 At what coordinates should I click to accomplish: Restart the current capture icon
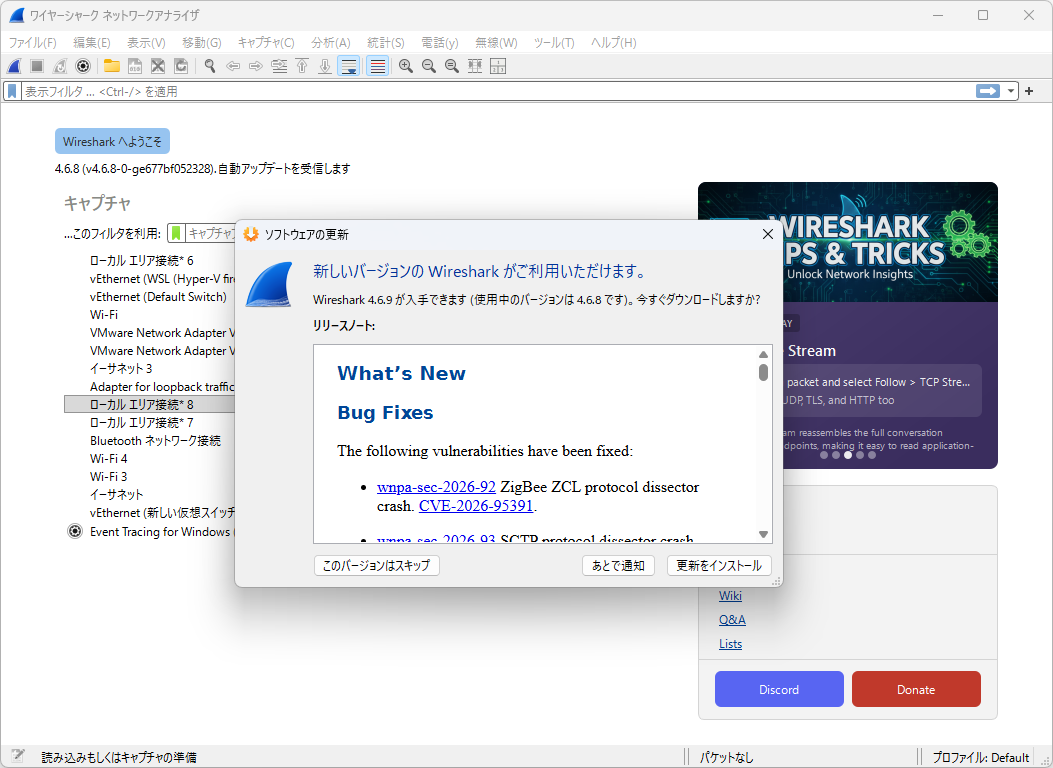click(x=60, y=66)
